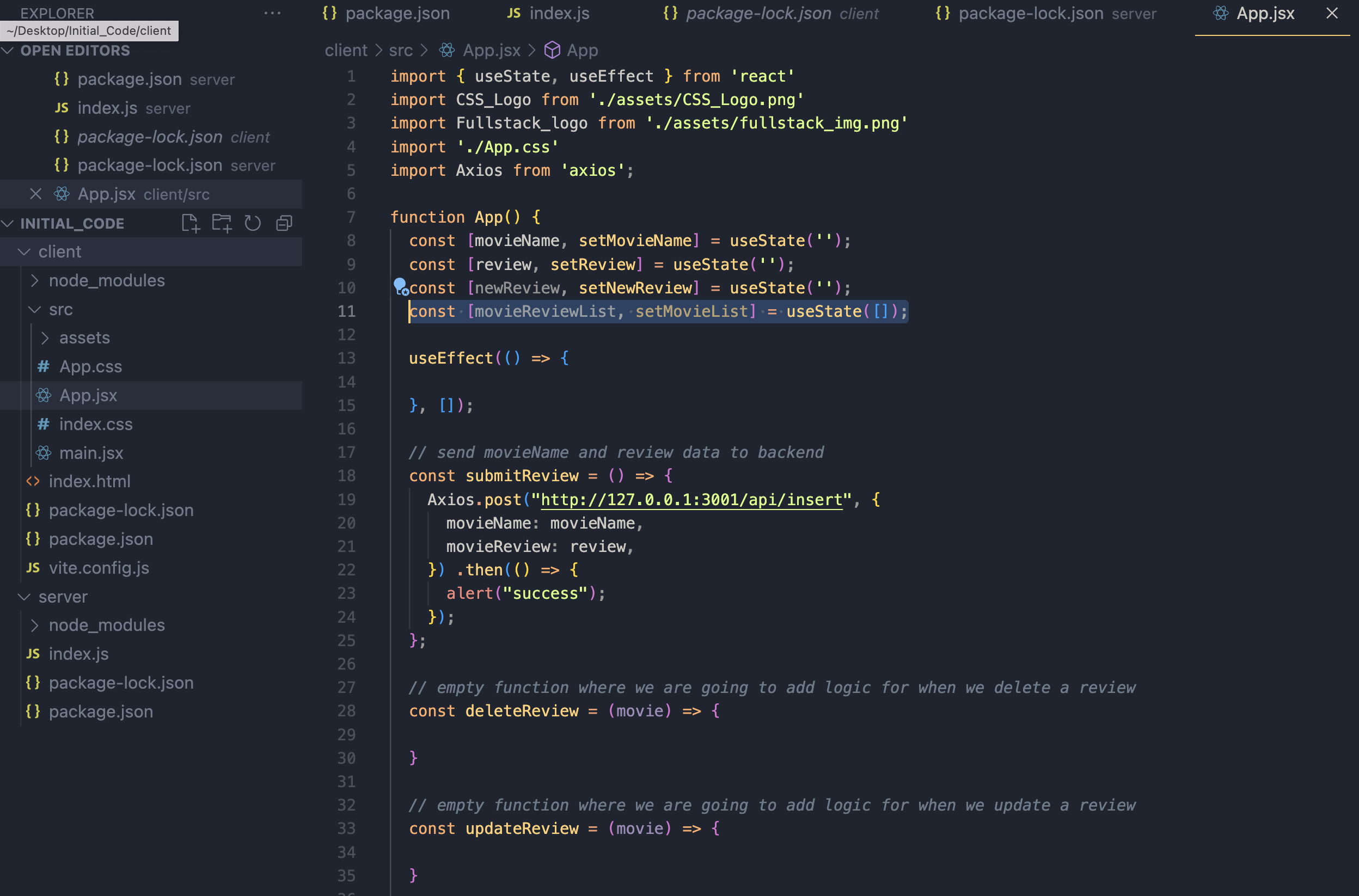
Task: Click the New Folder icon in explorer
Action: pos(222,223)
